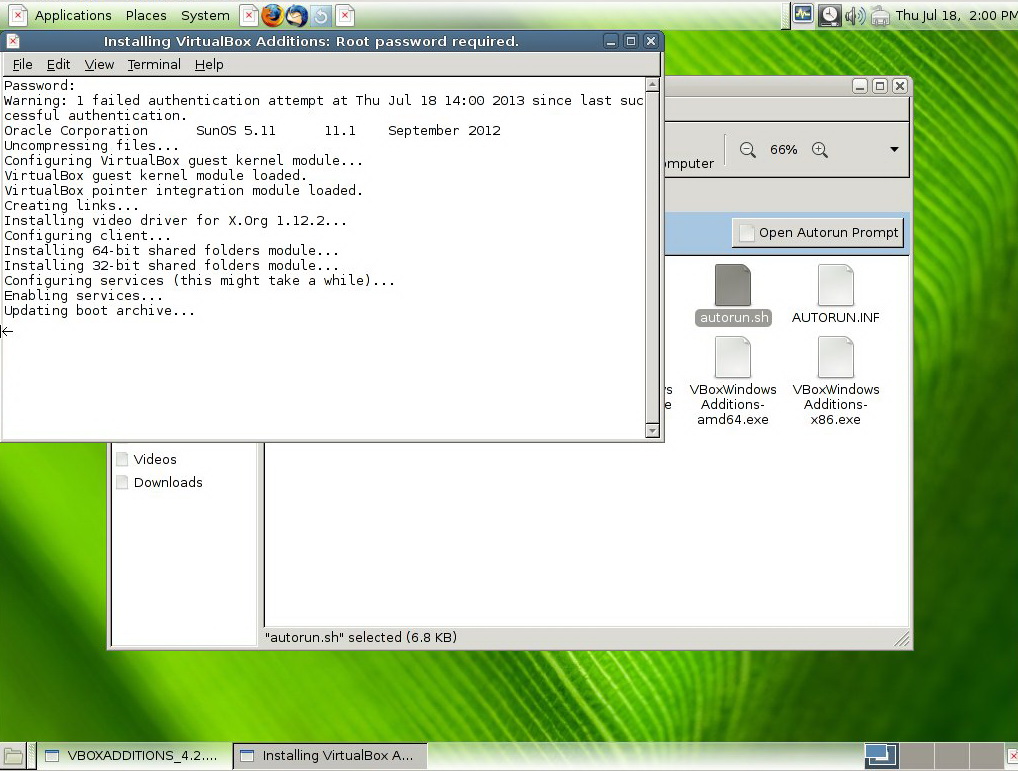The image size is (1018, 771).
Task: Open Videos in the file manager sidebar
Action: tap(155, 459)
